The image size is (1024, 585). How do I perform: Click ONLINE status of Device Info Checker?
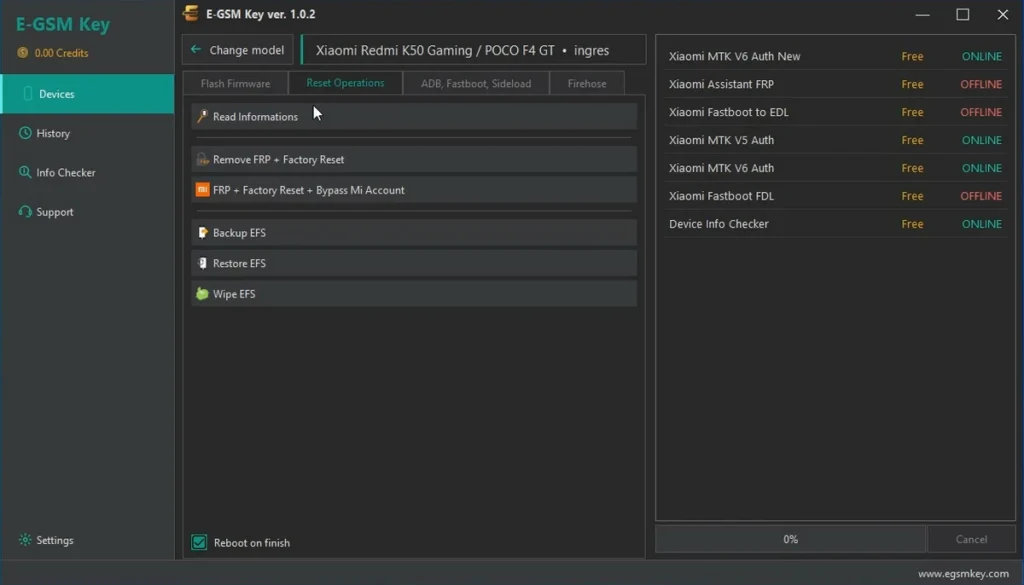[982, 224]
